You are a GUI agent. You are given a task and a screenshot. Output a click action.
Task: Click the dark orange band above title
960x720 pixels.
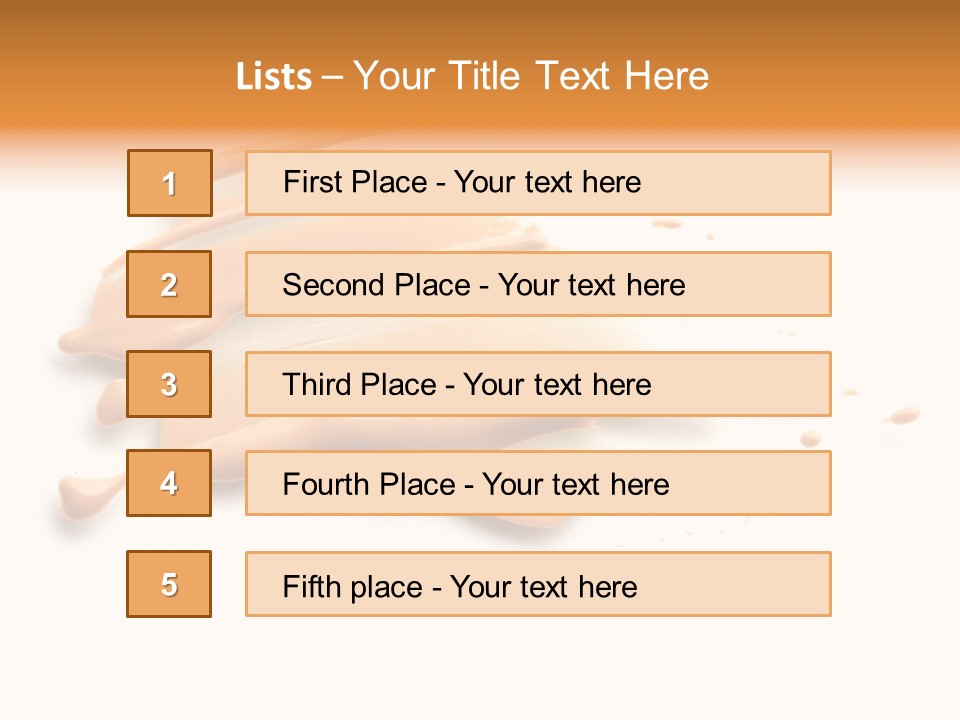point(480,20)
